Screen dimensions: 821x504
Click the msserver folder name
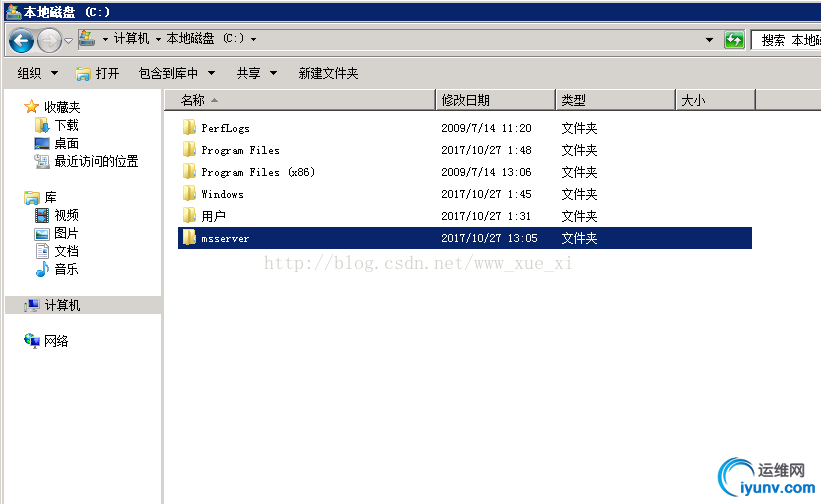[x=225, y=239]
